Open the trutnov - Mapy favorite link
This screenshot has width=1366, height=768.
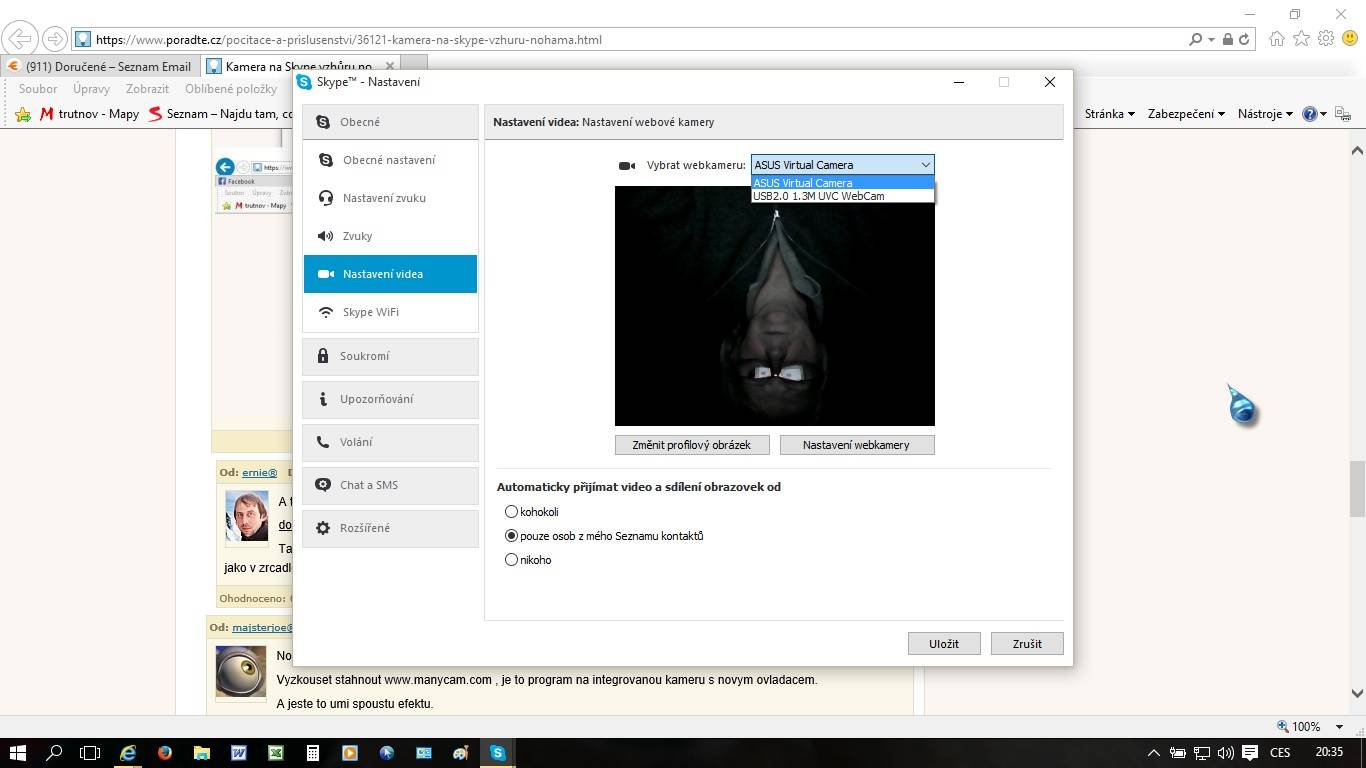click(x=89, y=114)
